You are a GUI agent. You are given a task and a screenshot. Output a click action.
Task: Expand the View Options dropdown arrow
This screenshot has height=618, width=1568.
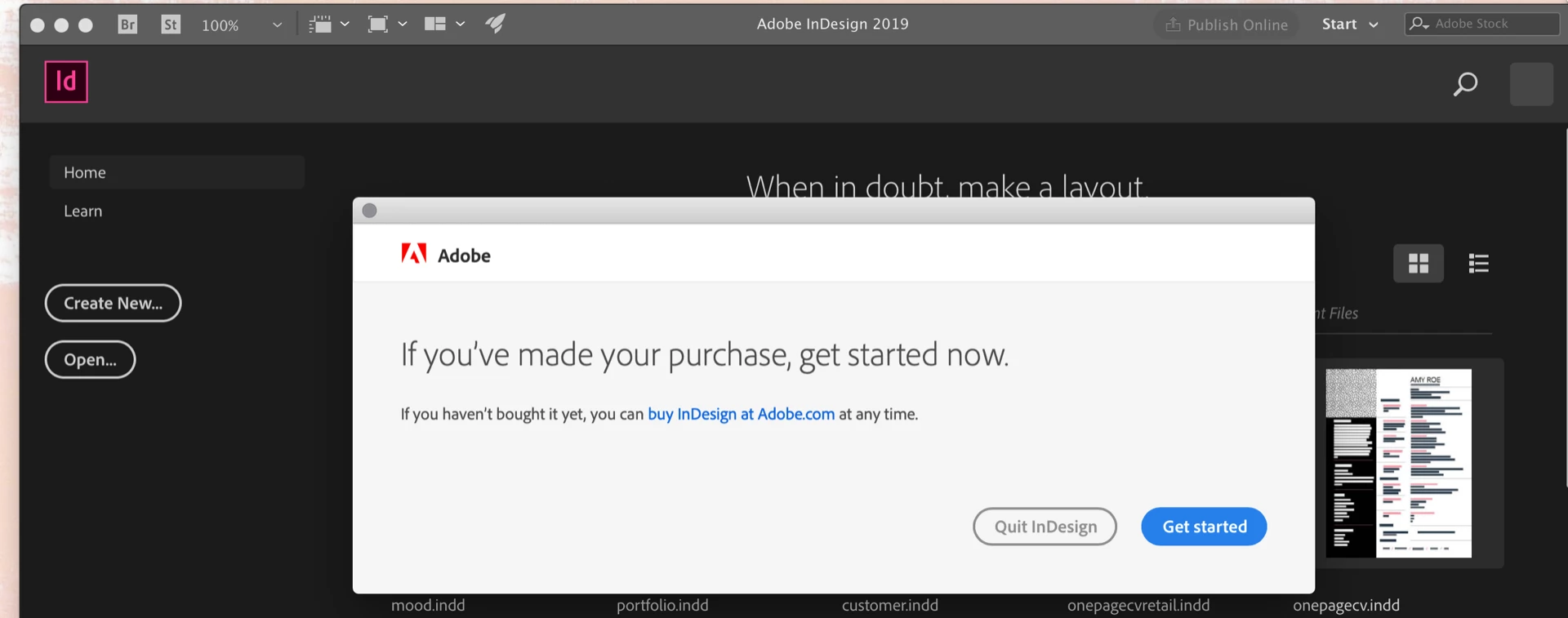point(345,24)
